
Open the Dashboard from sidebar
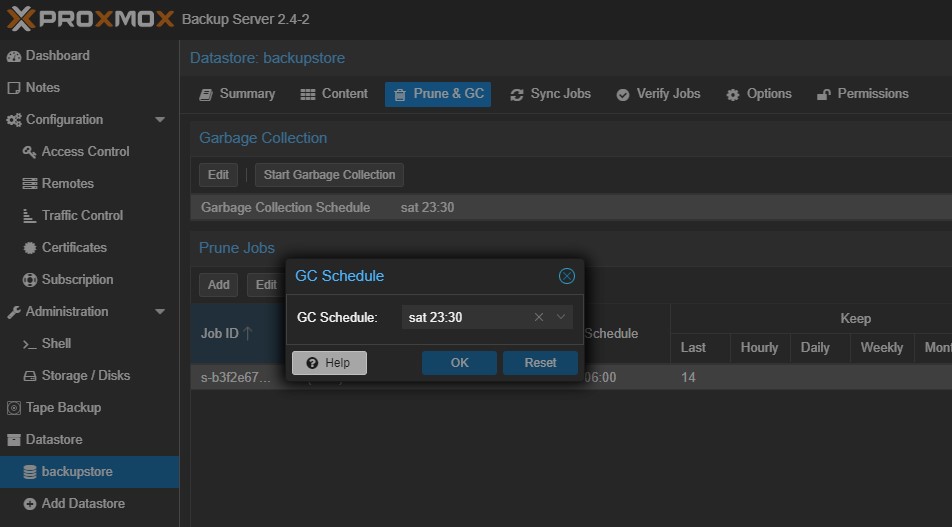pos(57,56)
